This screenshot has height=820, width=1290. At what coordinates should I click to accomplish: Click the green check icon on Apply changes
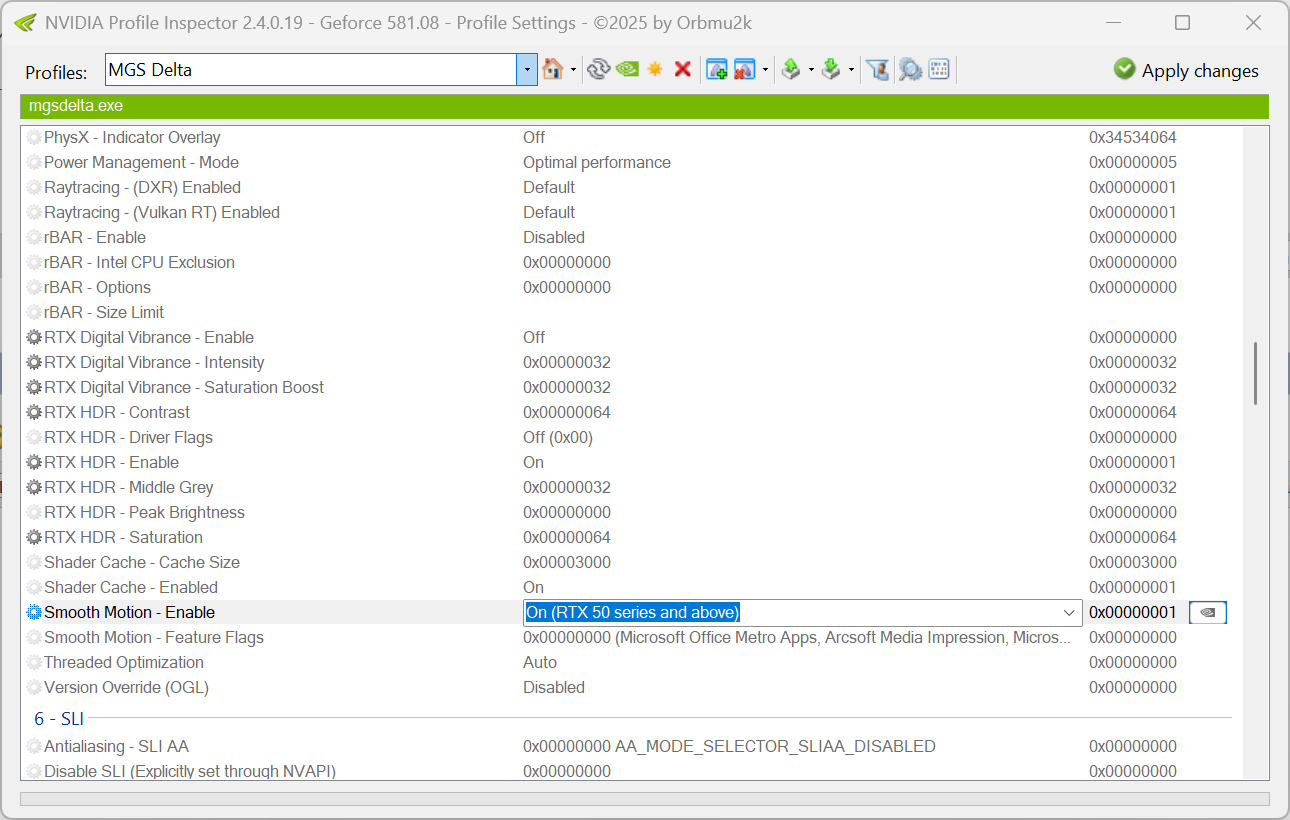(1125, 69)
